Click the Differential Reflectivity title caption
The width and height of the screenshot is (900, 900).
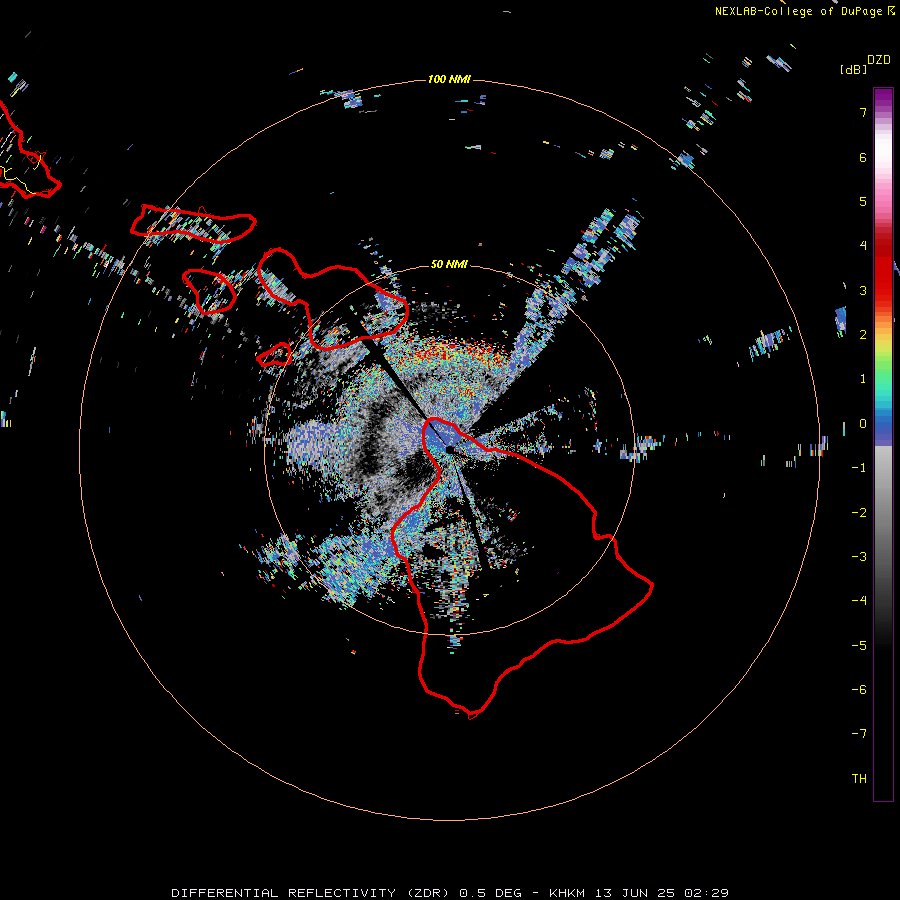click(x=450, y=893)
